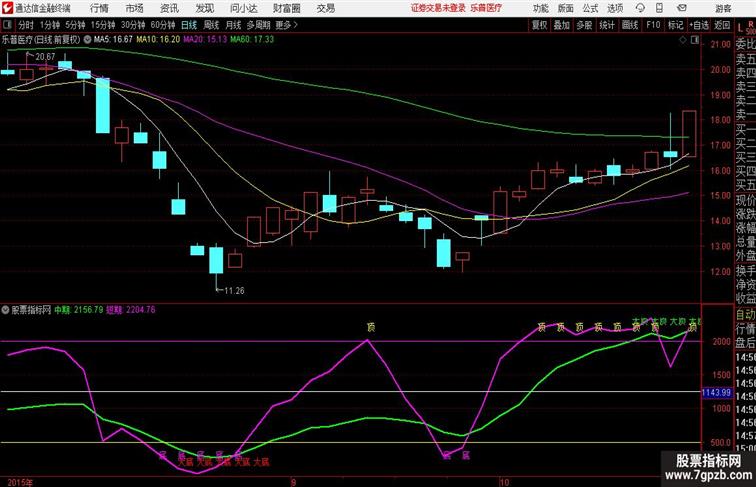Click the 返回 back button
Viewport: 756px width, 487px height.
pyautogui.click(x=722, y=25)
